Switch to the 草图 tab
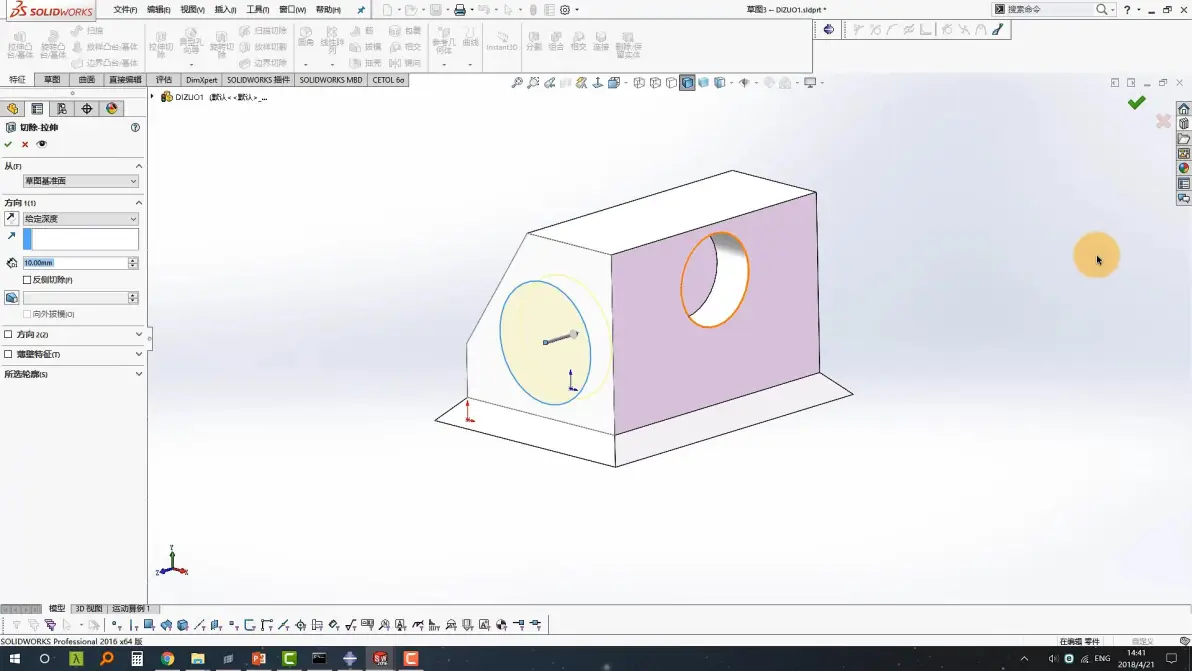Screen dimensions: 1192x671 [x=52, y=80]
